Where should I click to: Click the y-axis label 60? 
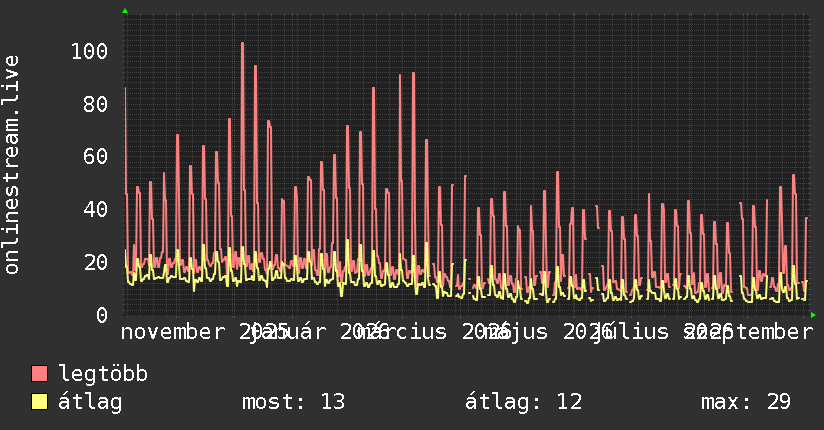click(x=96, y=157)
